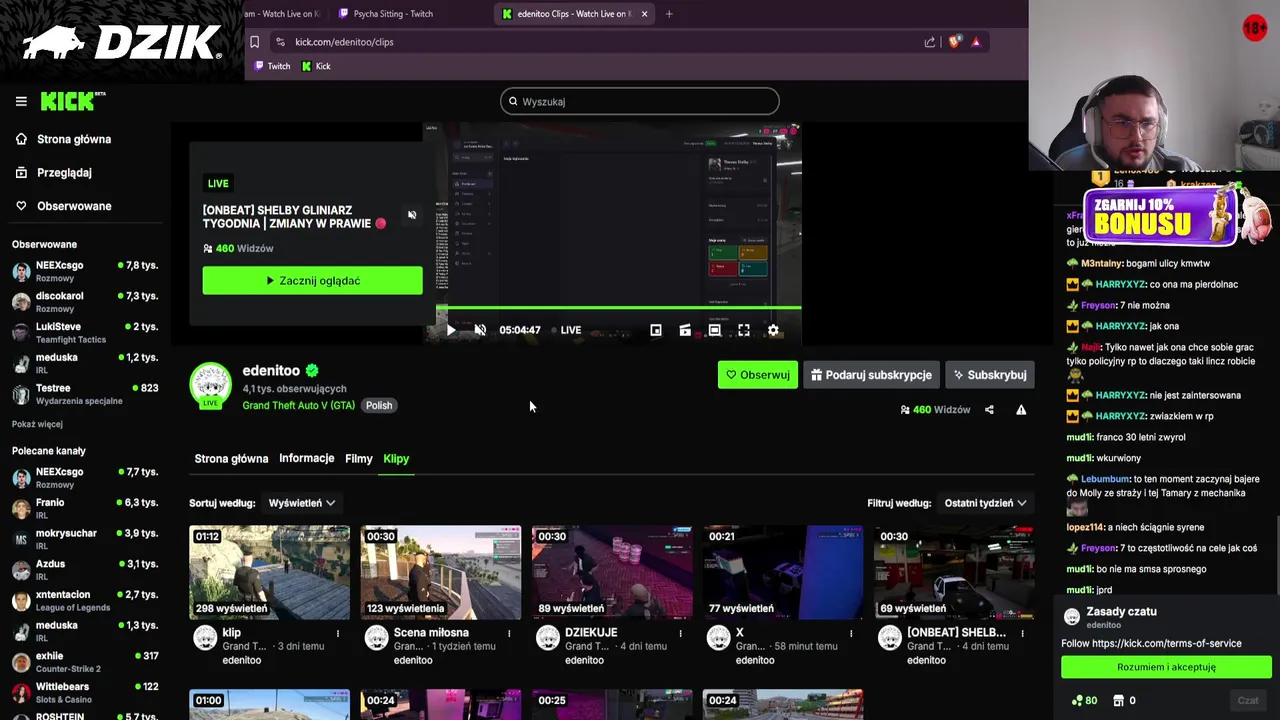Focus the Wyszukaj search field

[640, 101]
